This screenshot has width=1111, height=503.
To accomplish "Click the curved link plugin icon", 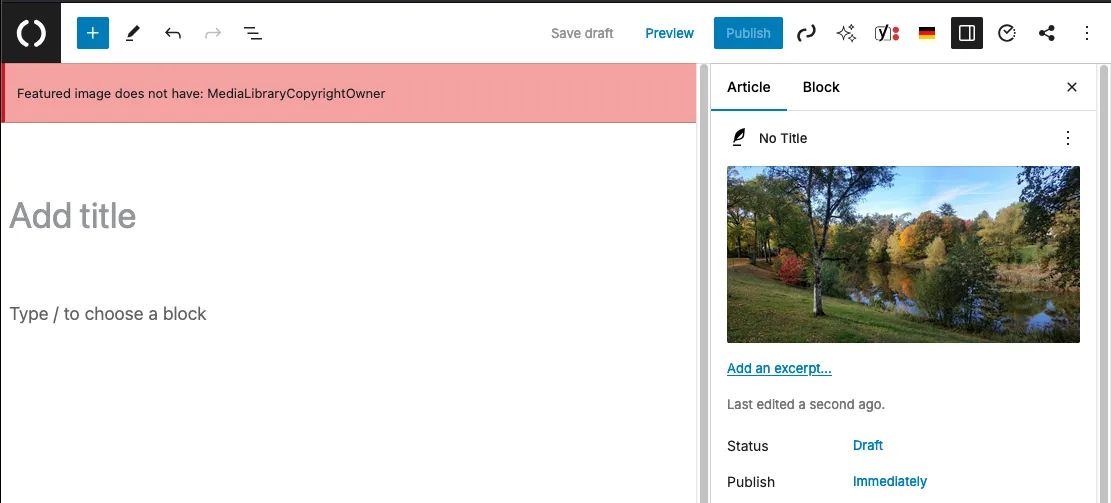I will point(806,33).
